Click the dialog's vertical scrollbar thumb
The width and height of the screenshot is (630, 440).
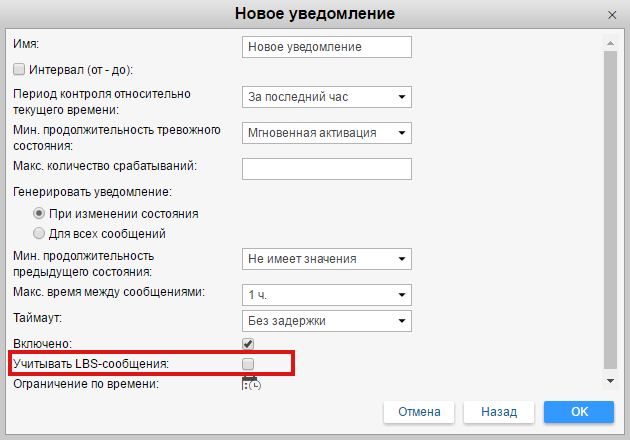(611, 200)
